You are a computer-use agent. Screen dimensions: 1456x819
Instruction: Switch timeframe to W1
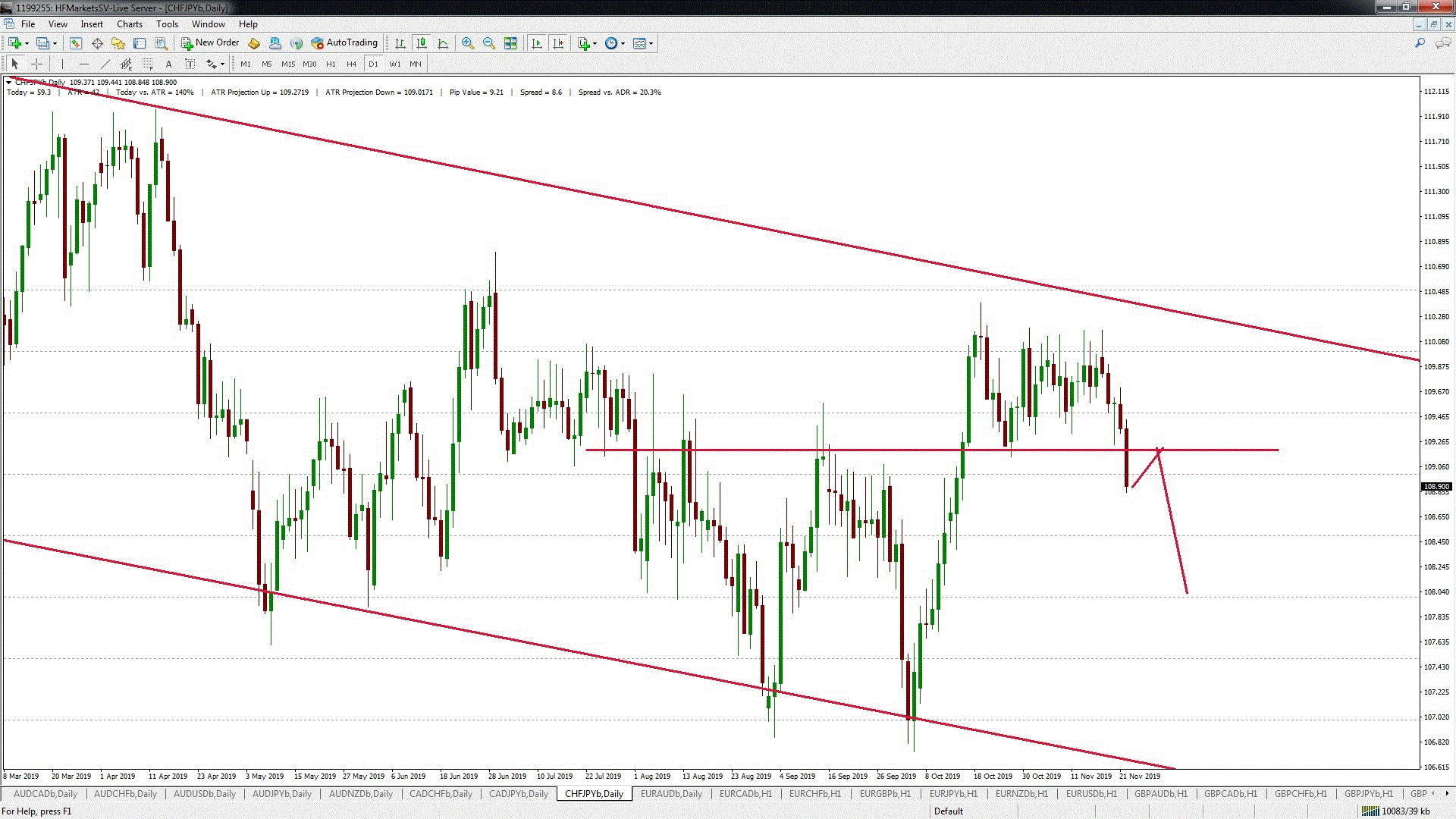click(x=395, y=64)
